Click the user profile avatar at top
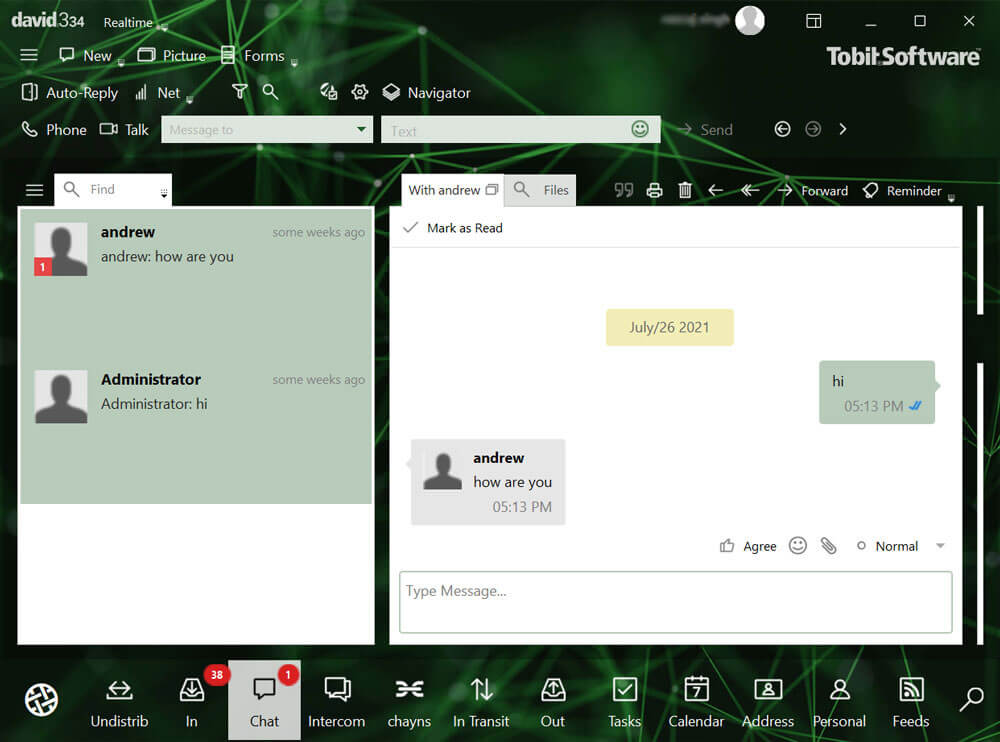Image resolution: width=1000 pixels, height=742 pixels. click(x=749, y=20)
